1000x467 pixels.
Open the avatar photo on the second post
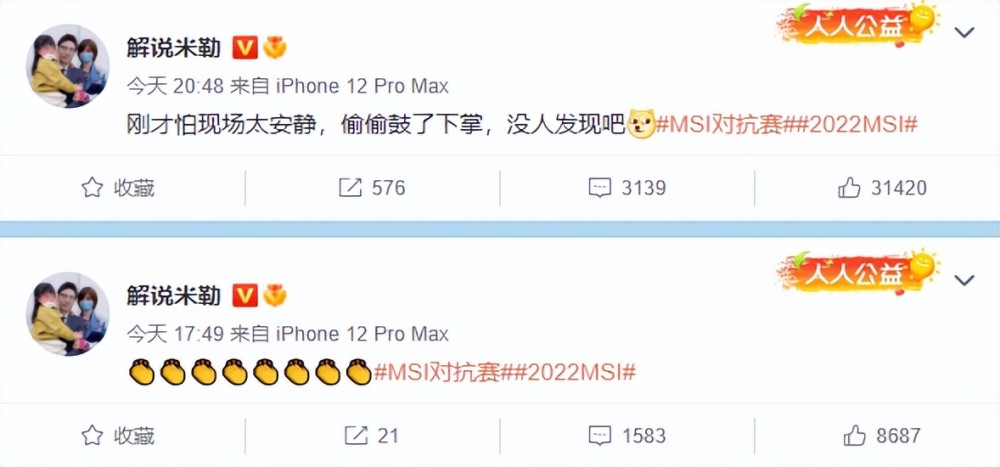pos(67,313)
